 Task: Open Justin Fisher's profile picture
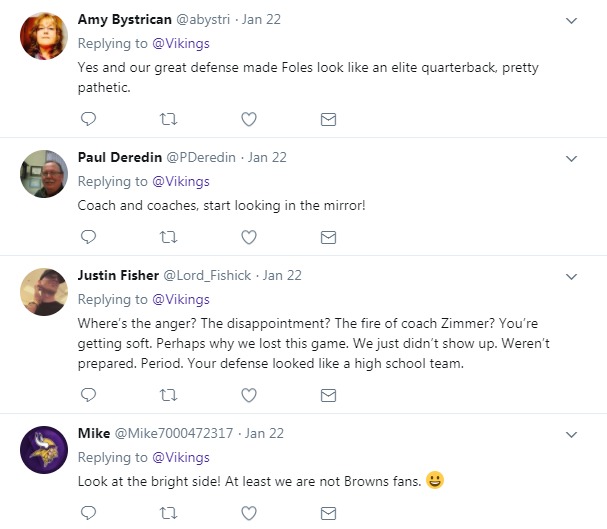(x=44, y=292)
